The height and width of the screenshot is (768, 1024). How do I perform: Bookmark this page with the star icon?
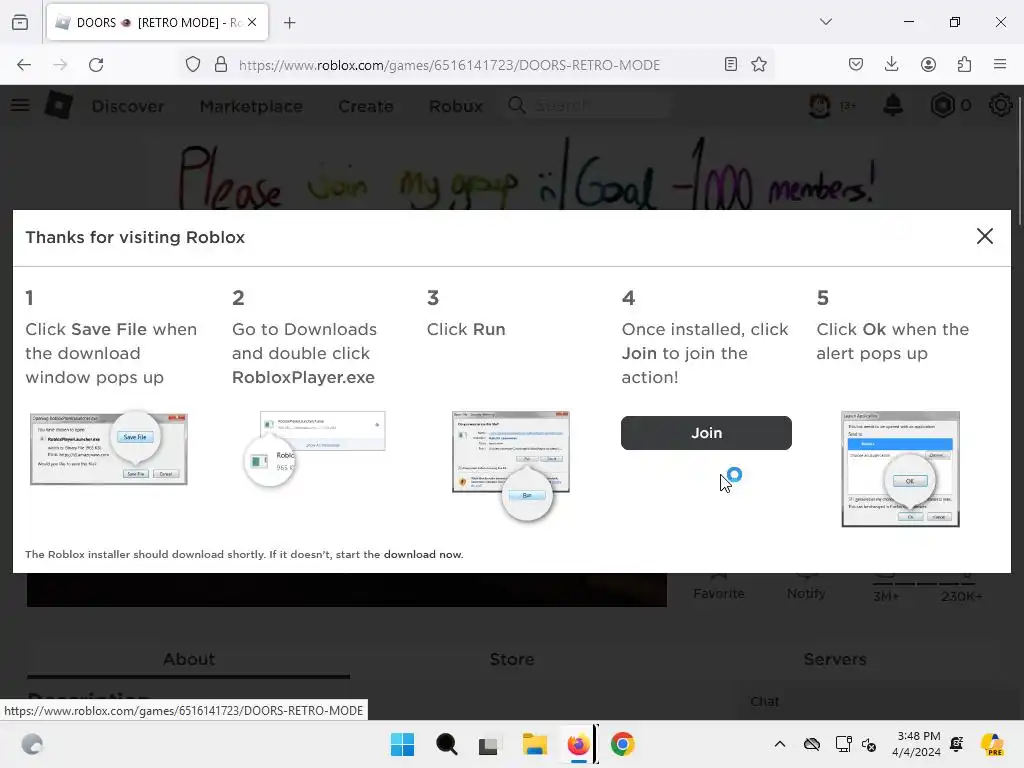(759, 65)
